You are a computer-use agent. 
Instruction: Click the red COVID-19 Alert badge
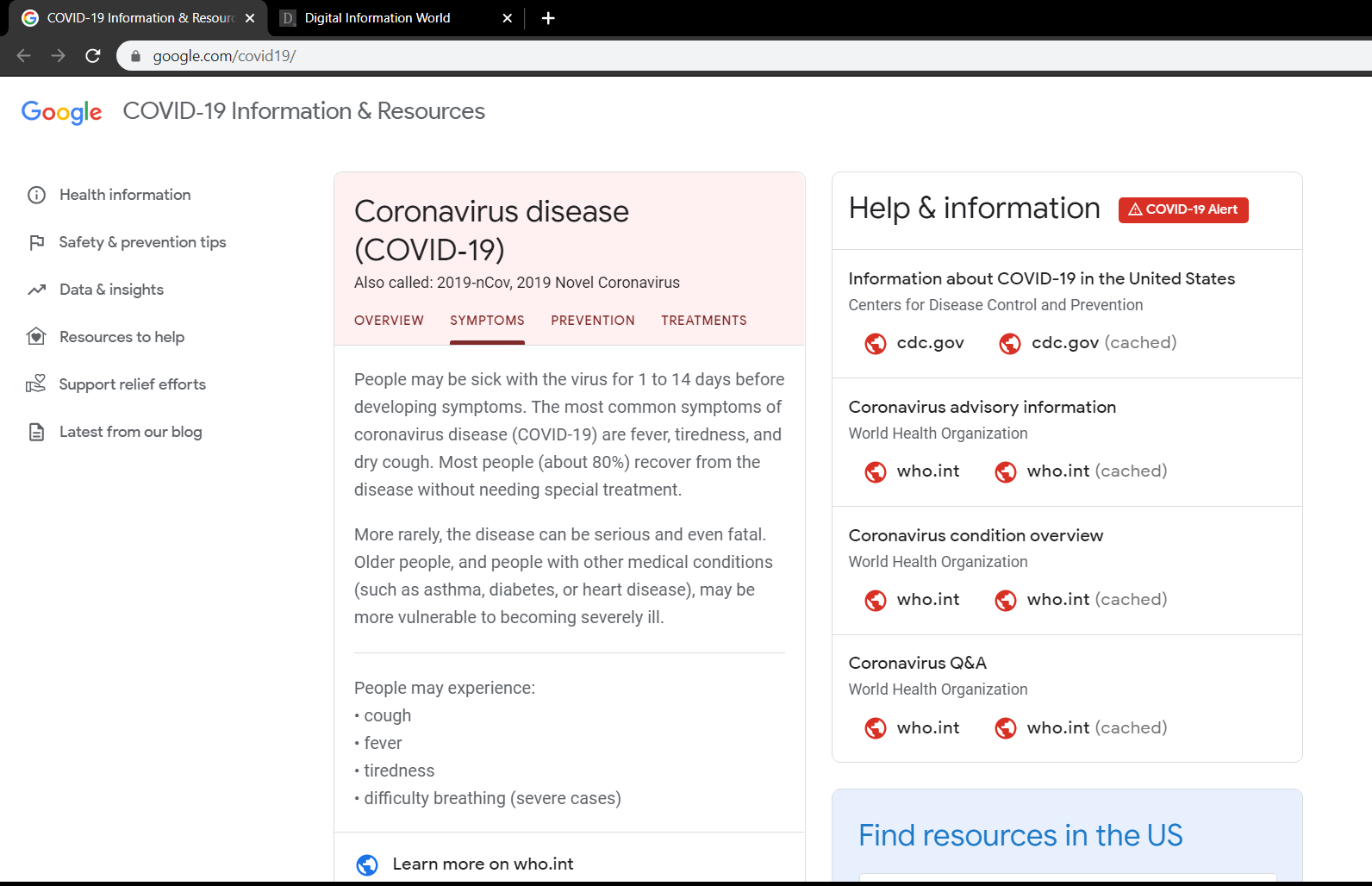coord(1183,209)
